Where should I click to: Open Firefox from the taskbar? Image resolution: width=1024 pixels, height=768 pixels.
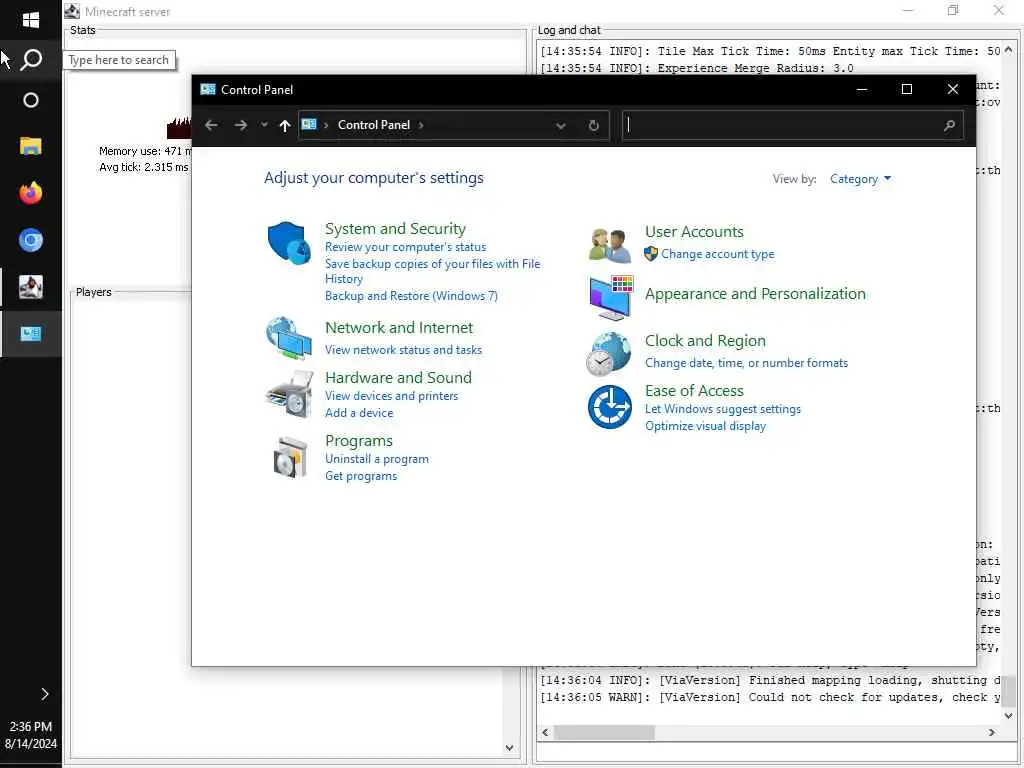pos(31,193)
